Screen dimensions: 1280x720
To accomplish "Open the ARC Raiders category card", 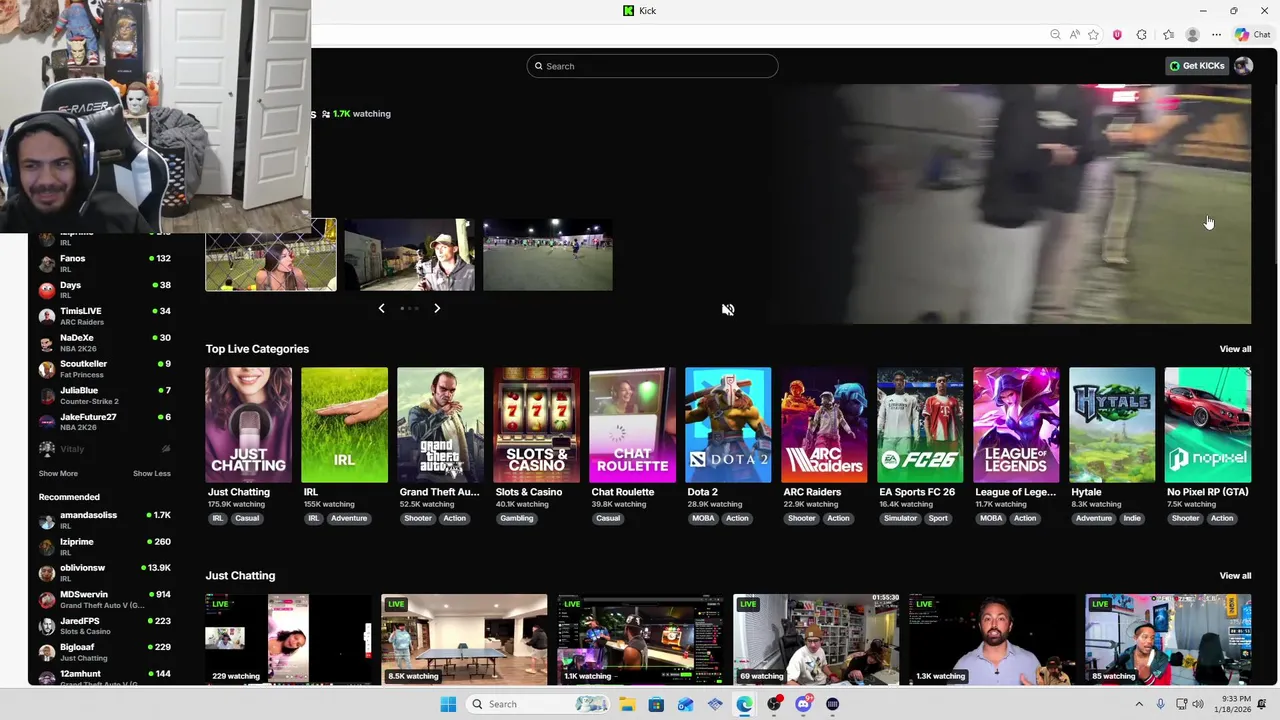I will [824, 425].
